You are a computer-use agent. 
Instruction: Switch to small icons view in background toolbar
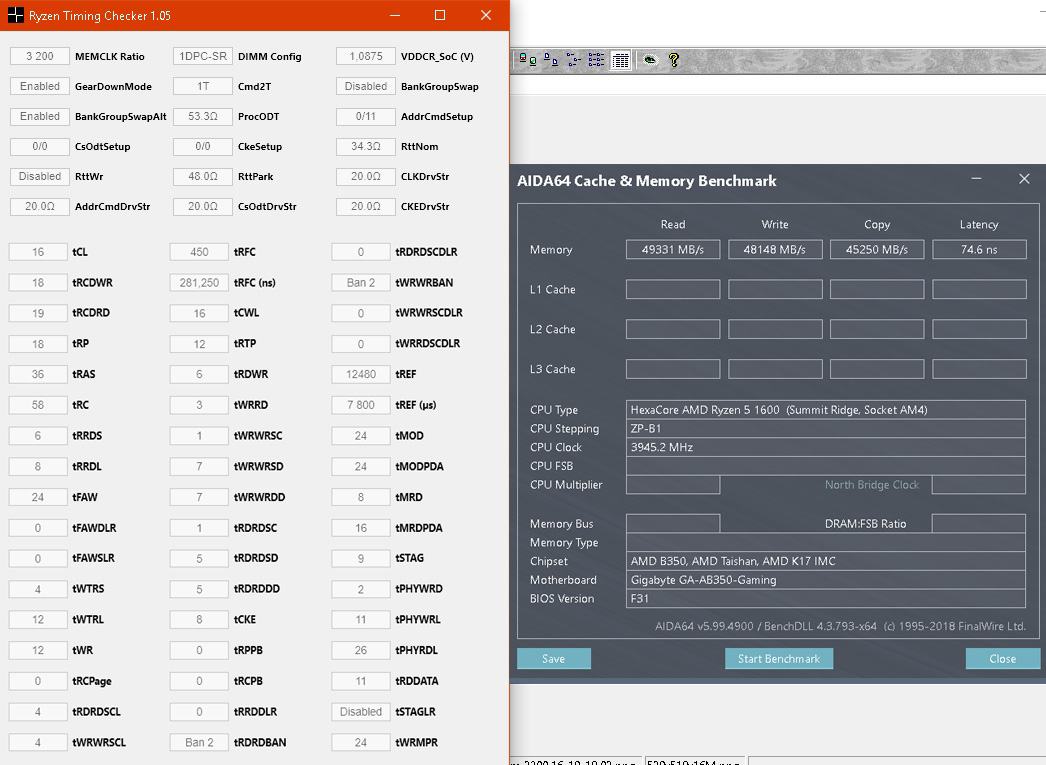click(550, 60)
